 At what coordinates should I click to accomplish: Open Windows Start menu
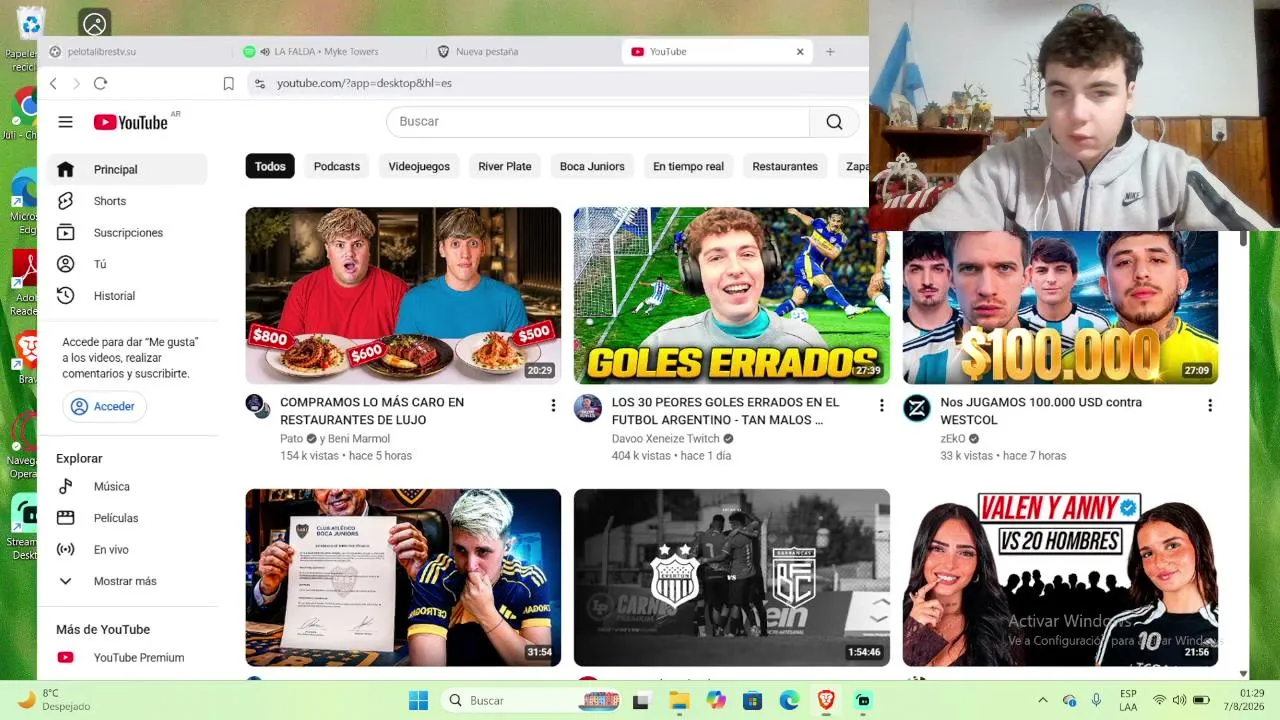tap(418, 701)
